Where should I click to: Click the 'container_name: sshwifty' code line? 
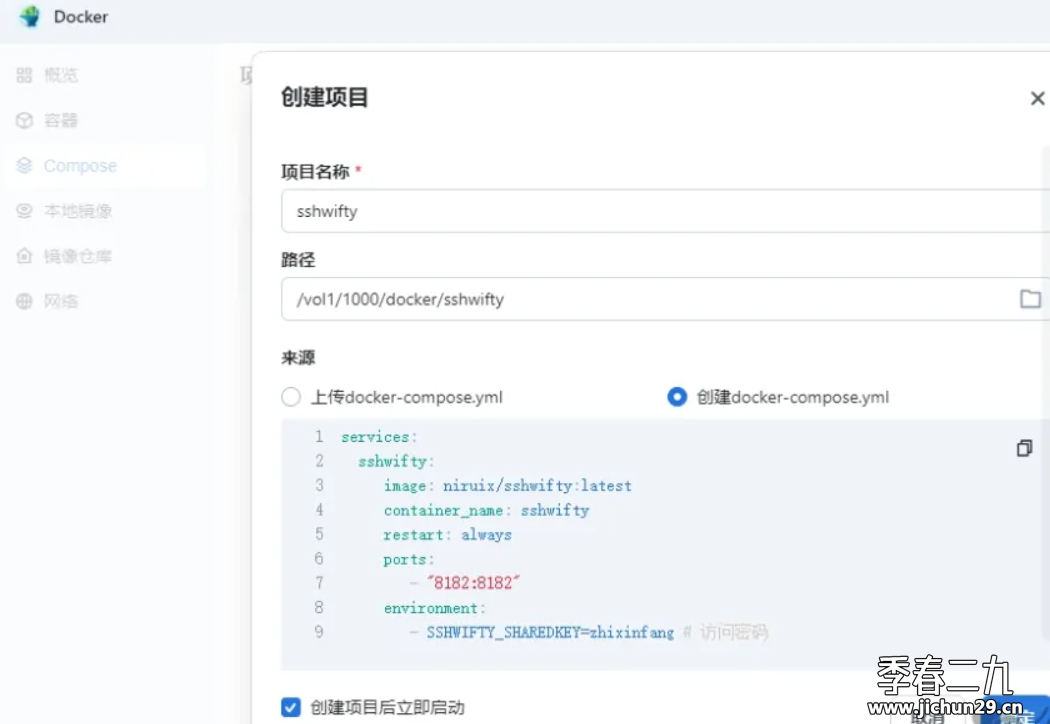click(x=486, y=510)
